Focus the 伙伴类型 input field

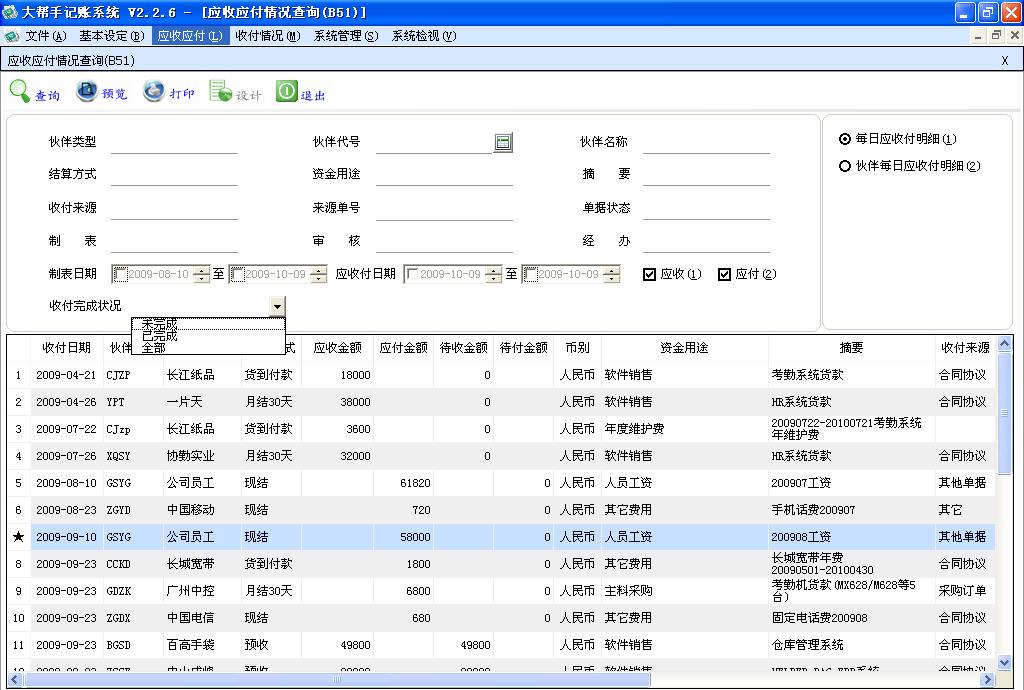pyautogui.click(x=174, y=143)
